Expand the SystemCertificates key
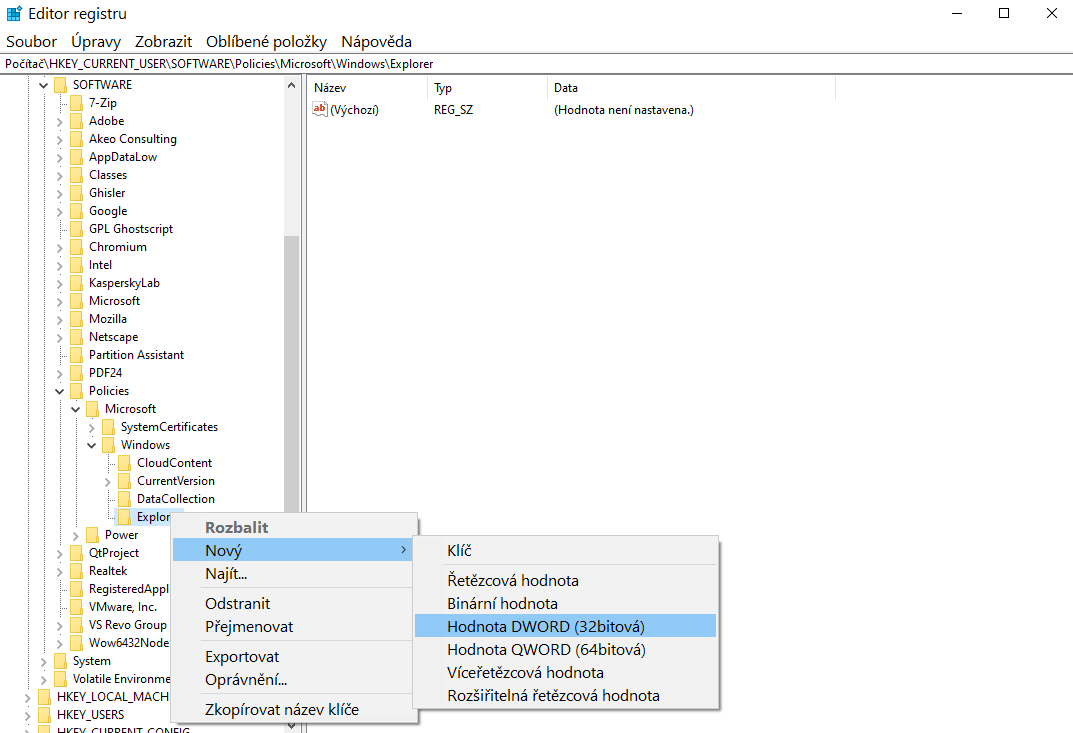This screenshot has width=1073, height=733. pyautogui.click(x=91, y=427)
